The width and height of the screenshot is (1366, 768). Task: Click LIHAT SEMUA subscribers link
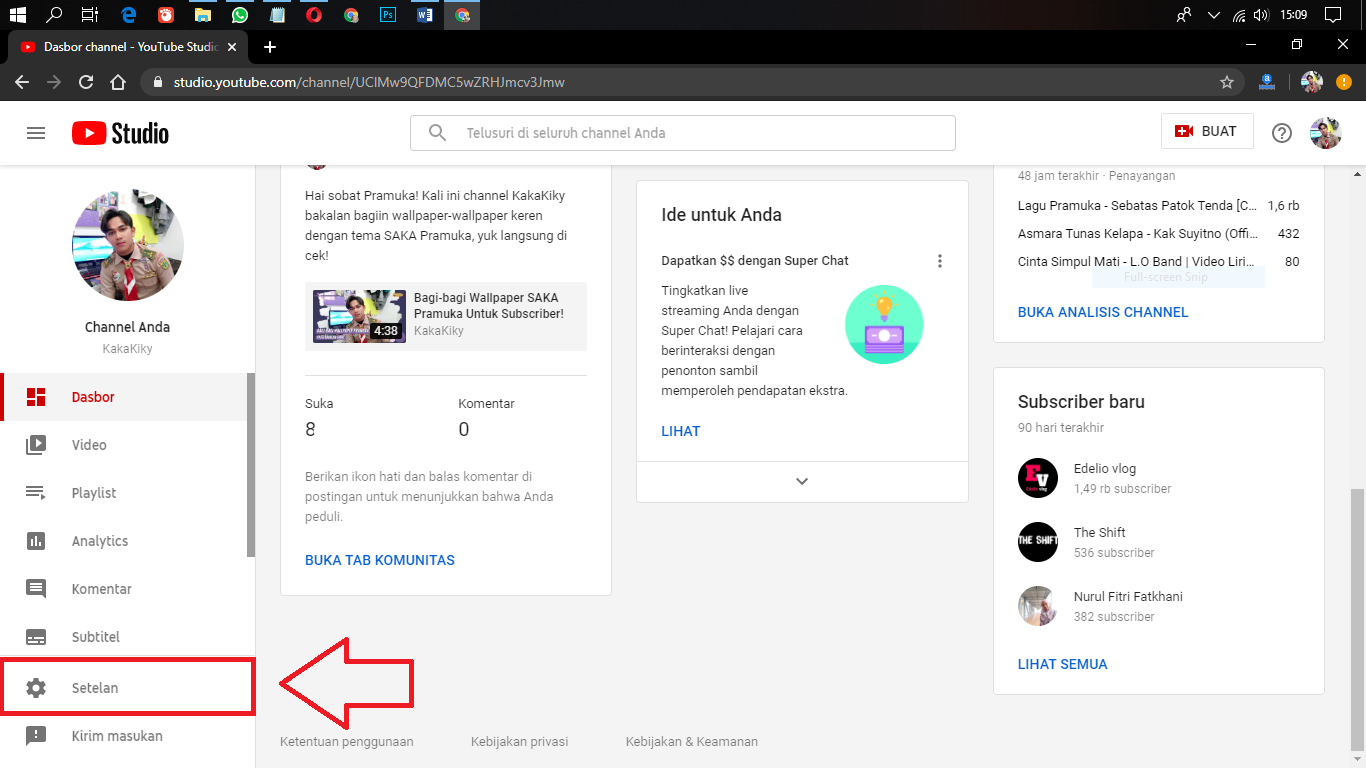pos(1063,664)
